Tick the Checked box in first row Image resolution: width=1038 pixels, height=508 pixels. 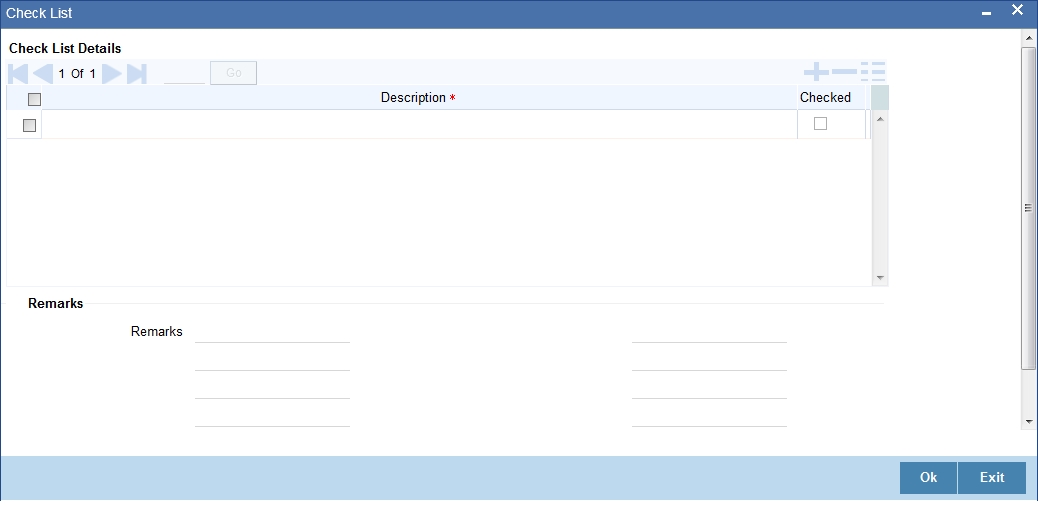coord(820,123)
